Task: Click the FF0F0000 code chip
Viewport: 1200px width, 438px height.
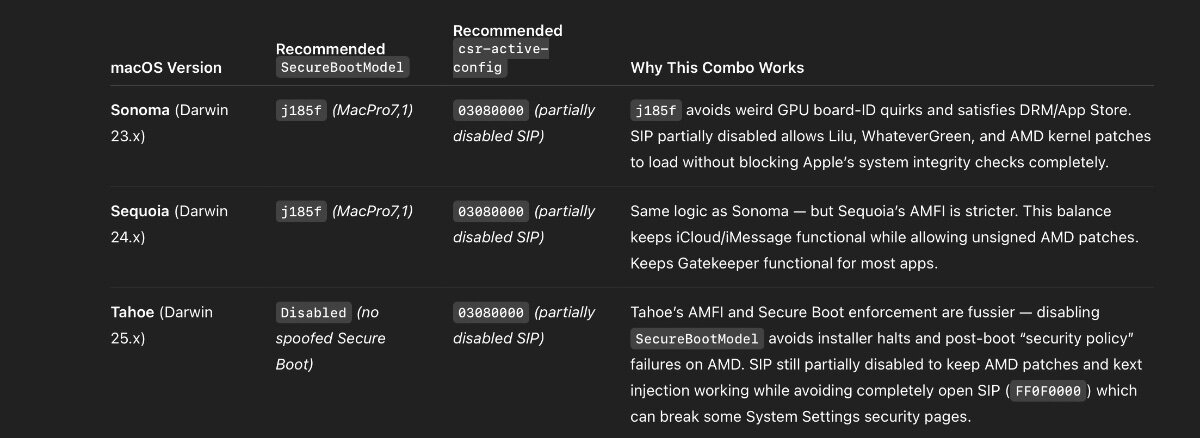Action: pos(1047,390)
